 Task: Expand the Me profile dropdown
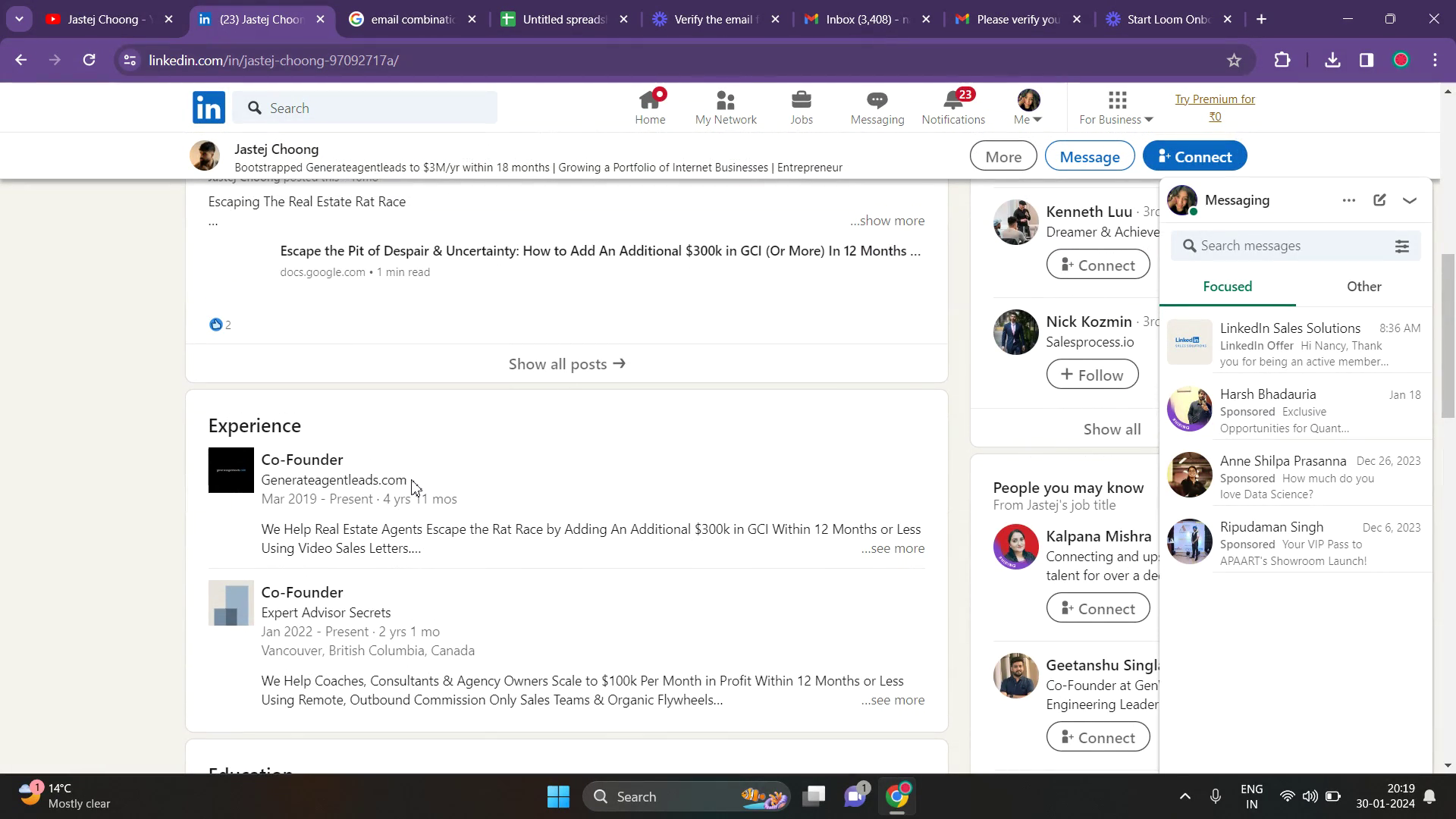(x=1028, y=108)
